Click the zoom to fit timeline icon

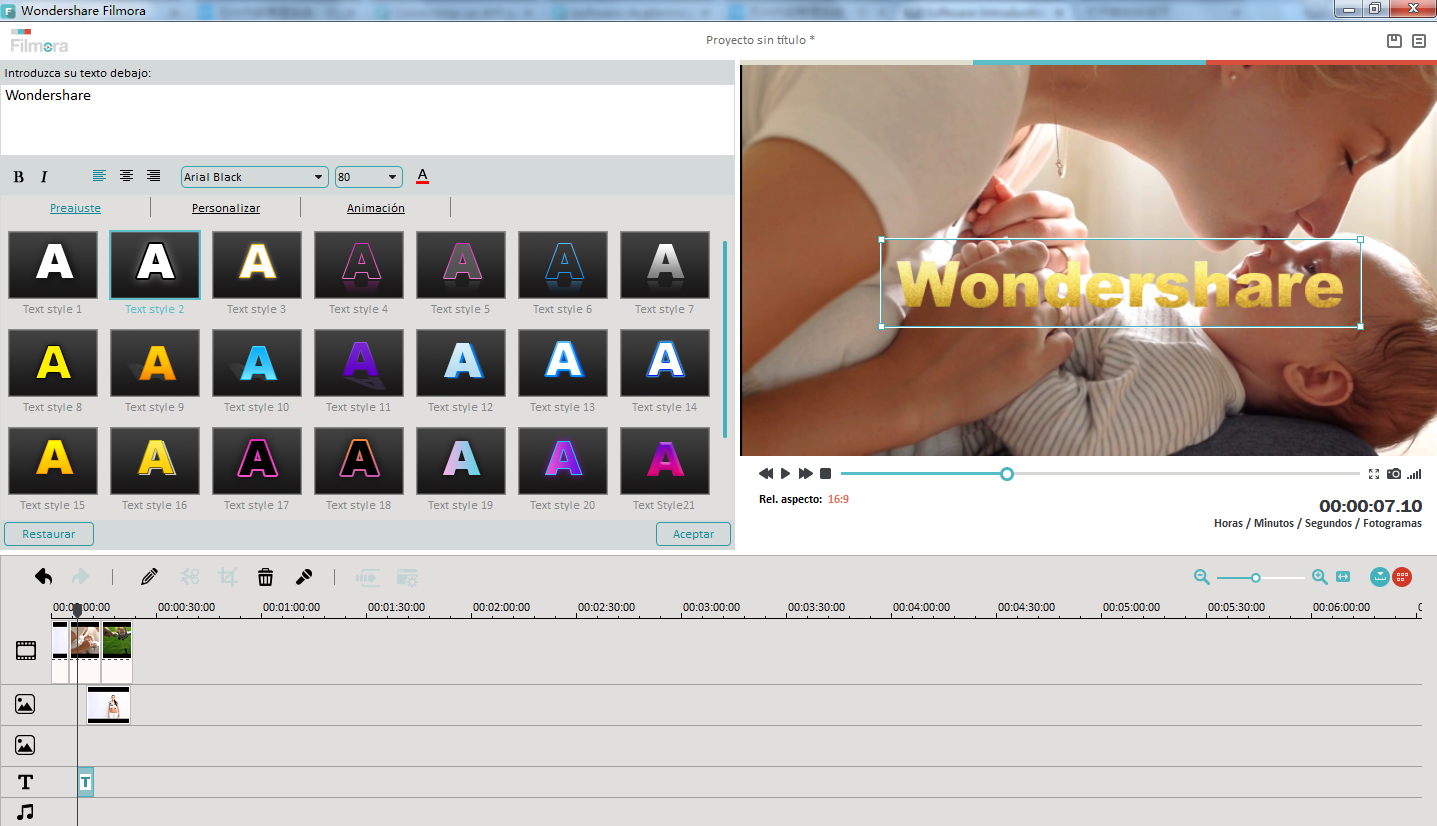point(1343,577)
